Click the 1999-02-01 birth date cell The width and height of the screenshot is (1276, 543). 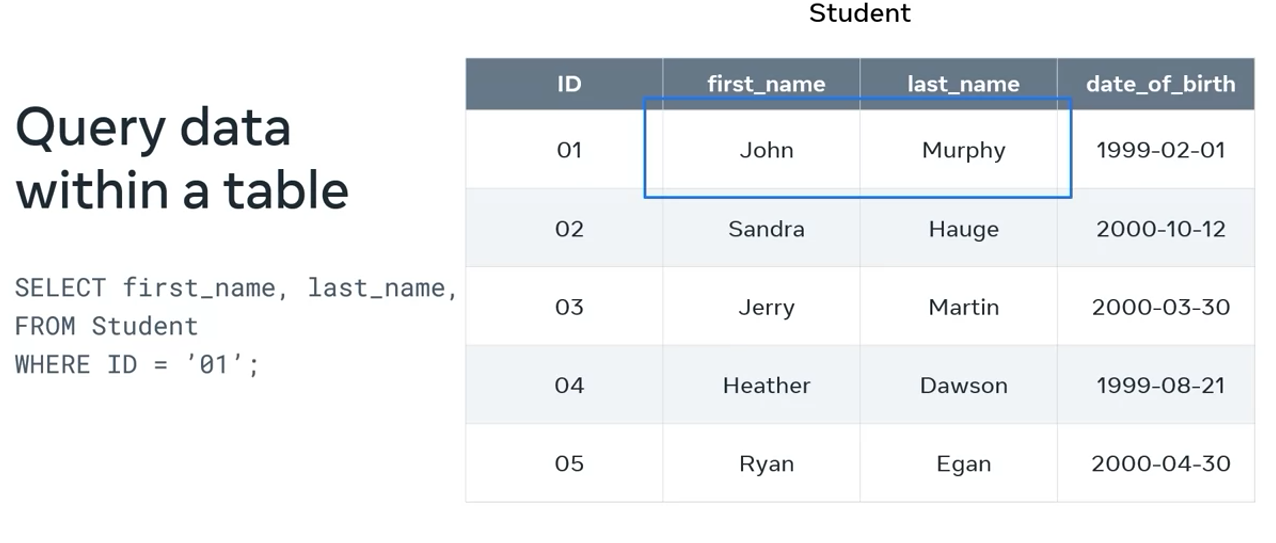click(1160, 150)
